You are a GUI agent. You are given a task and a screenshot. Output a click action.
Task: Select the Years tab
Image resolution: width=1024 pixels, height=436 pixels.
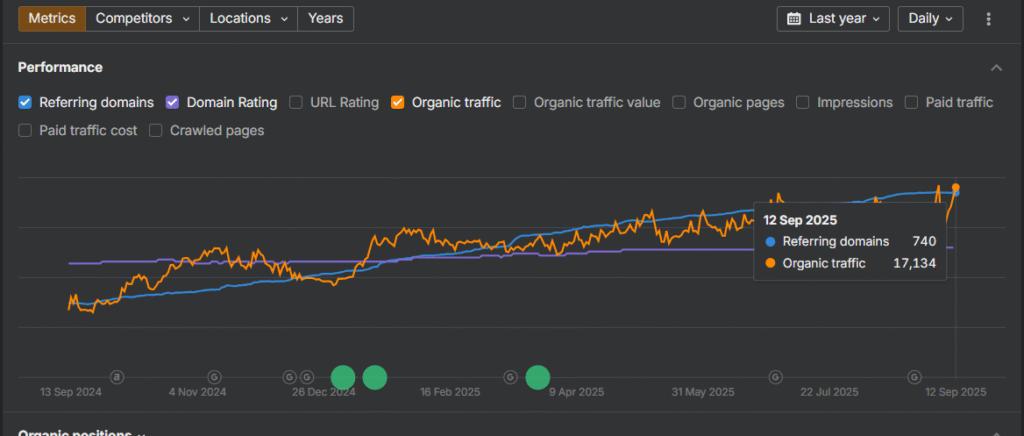tap(325, 19)
